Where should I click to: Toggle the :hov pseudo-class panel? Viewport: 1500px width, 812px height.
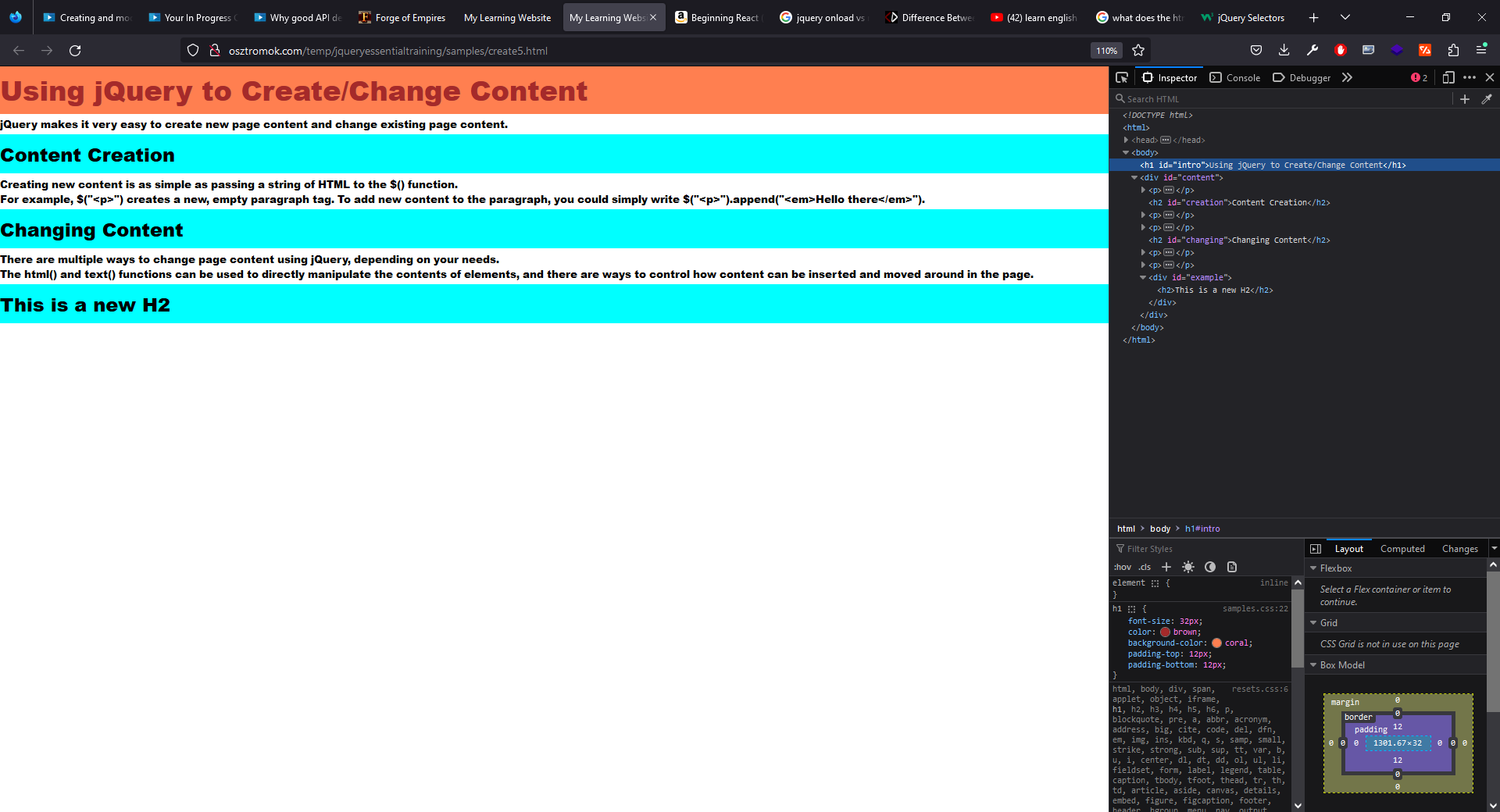click(x=1122, y=567)
